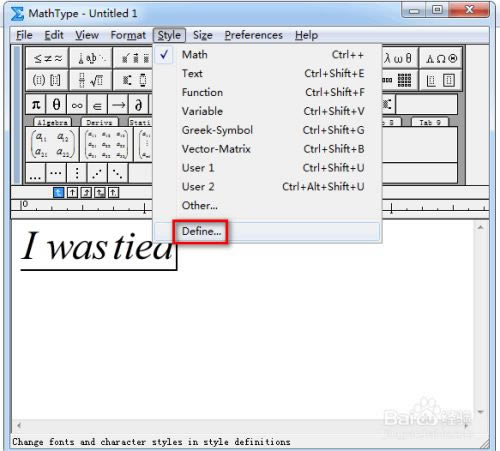The width and height of the screenshot is (500, 451).
Task: Open the fraction and radical templates palette
Action: pos(91,80)
